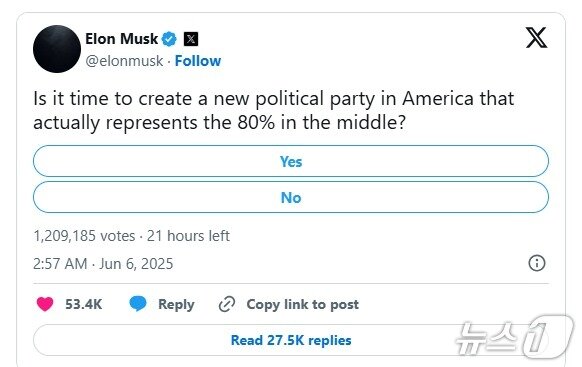Vote Yes in the poll
The height and width of the screenshot is (367, 582).
click(291, 161)
